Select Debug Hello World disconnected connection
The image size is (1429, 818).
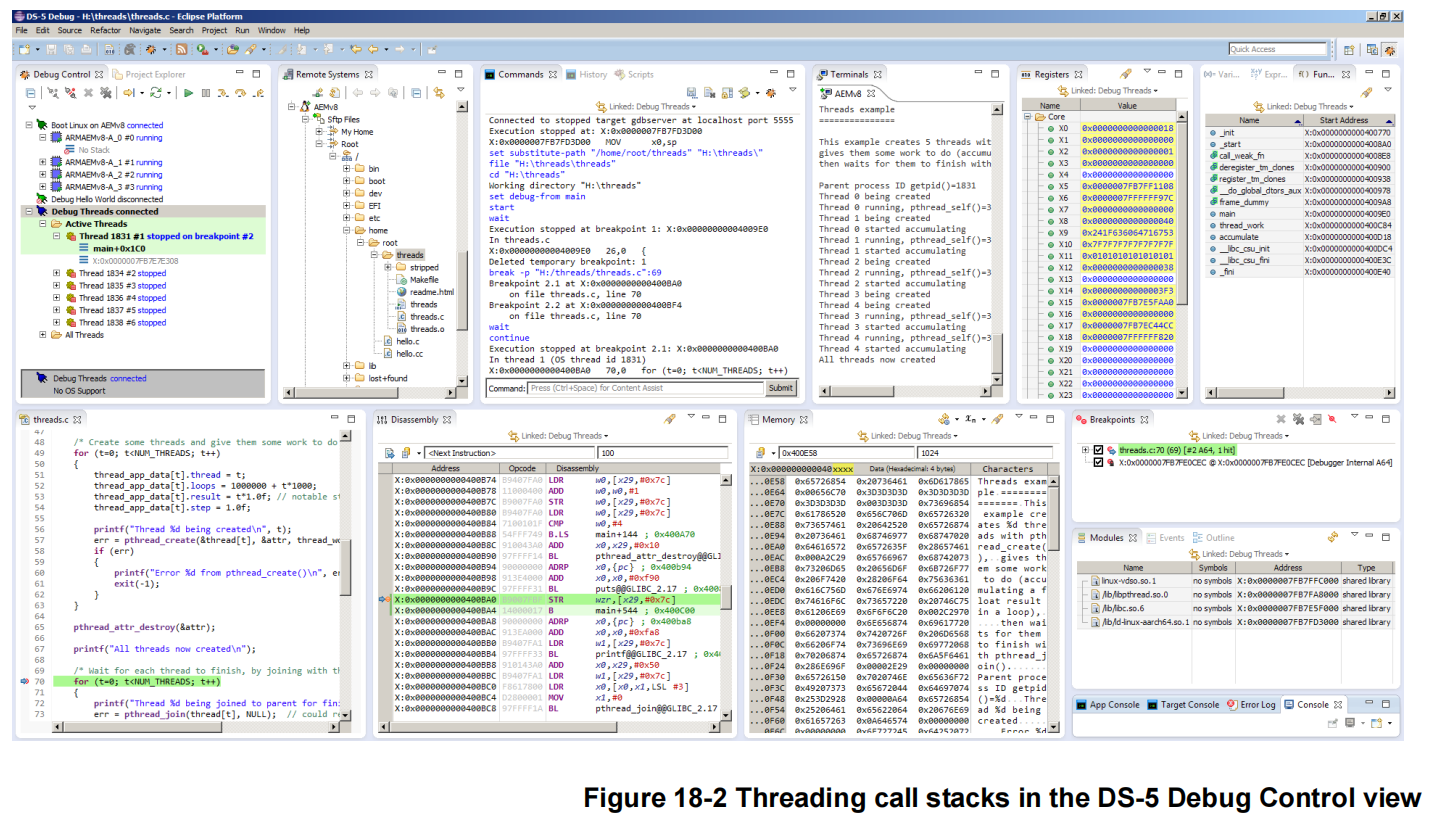99,199
